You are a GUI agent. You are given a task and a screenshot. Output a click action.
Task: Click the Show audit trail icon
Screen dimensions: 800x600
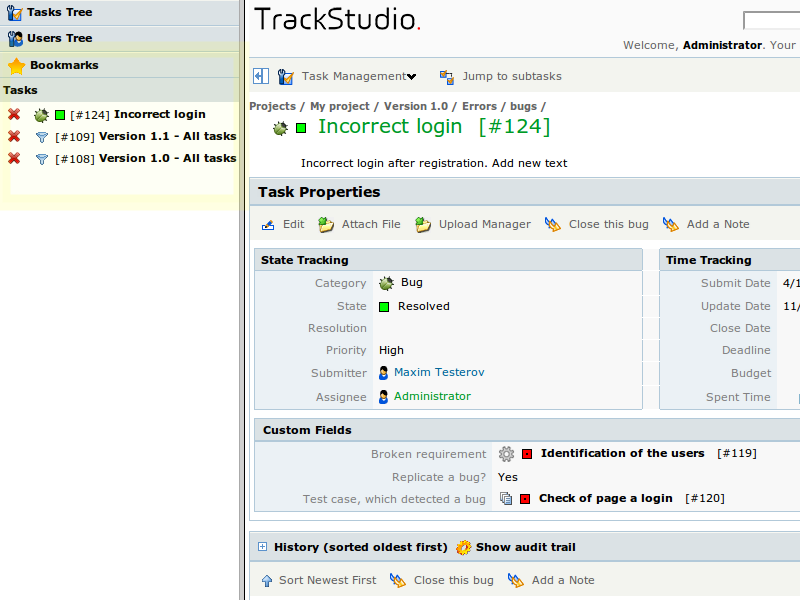[x=463, y=547]
